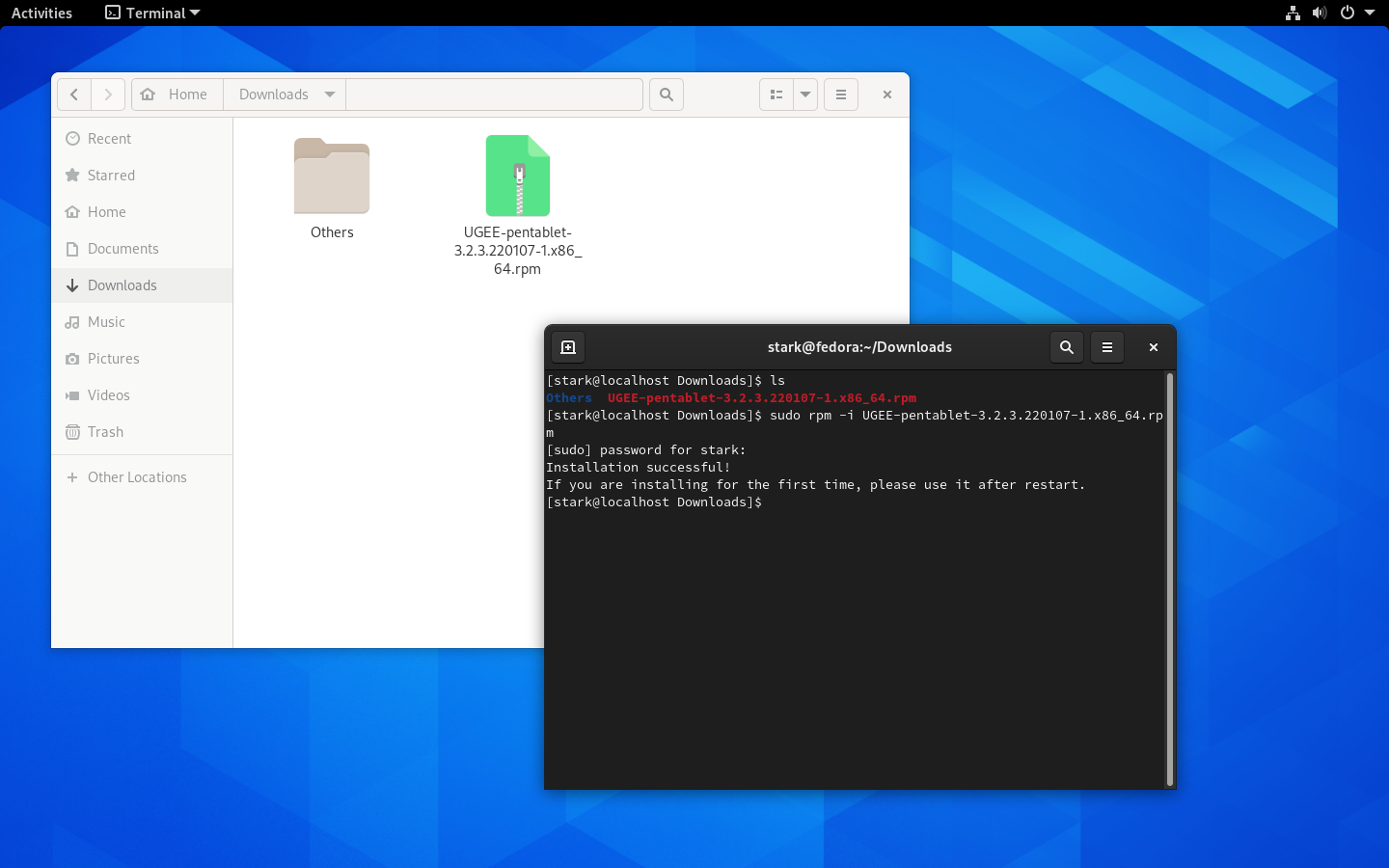Click the UGEE-pentablet rpm file name
The image size is (1389, 868).
tap(518, 251)
